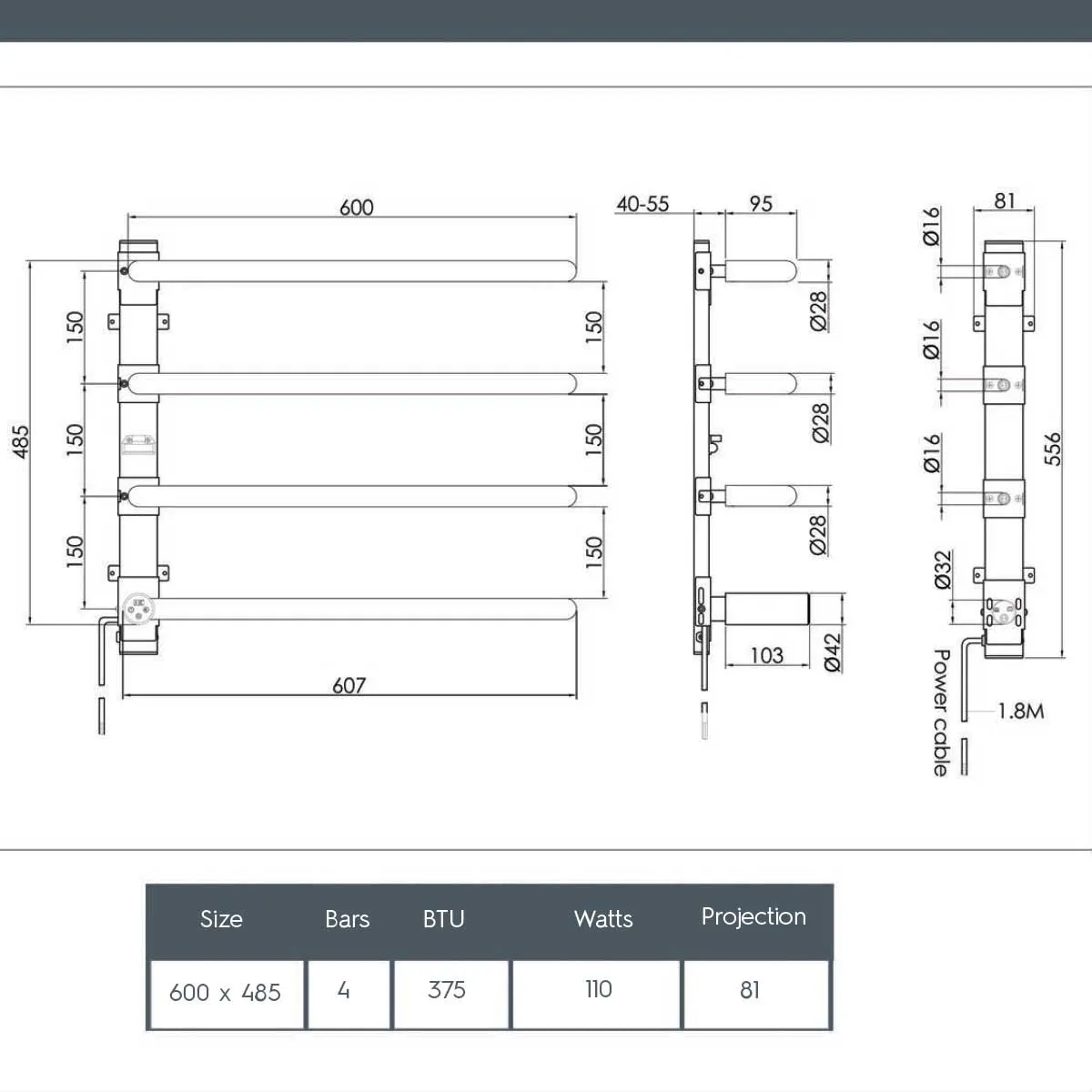Image resolution: width=1092 pixels, height=1092 pixels.
Task: Click the Power cable text
Action: coord(941,713)
